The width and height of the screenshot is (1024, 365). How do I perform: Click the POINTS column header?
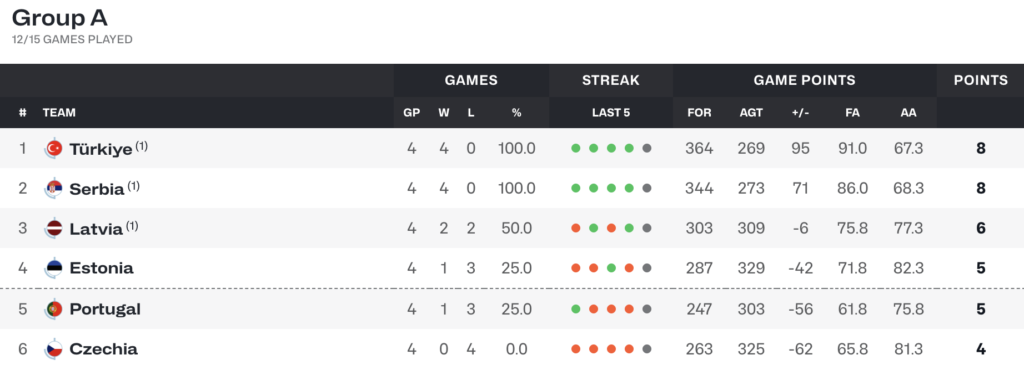[980, 80]
